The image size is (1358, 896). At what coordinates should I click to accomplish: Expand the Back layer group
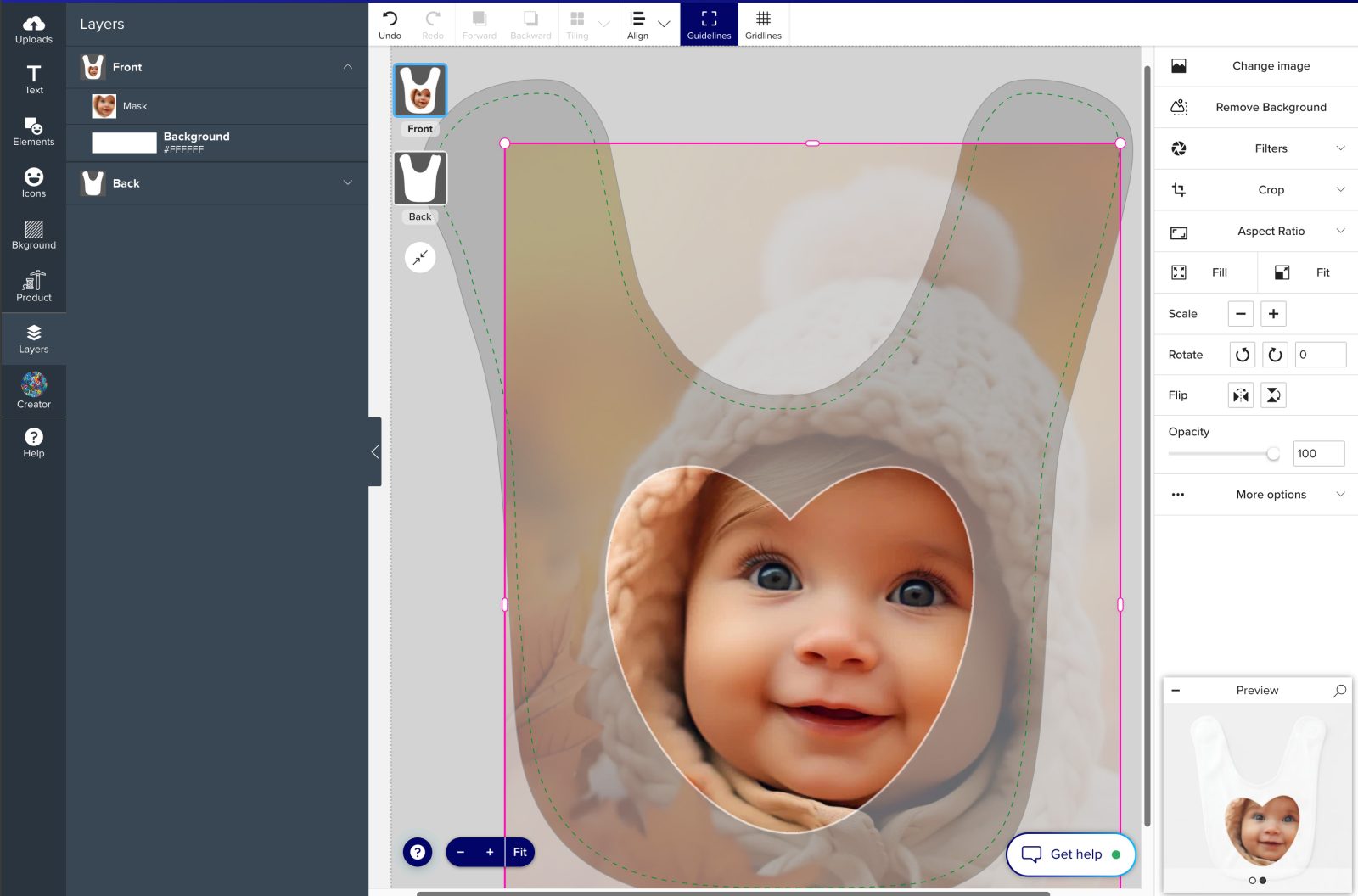pyautogui.click(x=347, y=183)
